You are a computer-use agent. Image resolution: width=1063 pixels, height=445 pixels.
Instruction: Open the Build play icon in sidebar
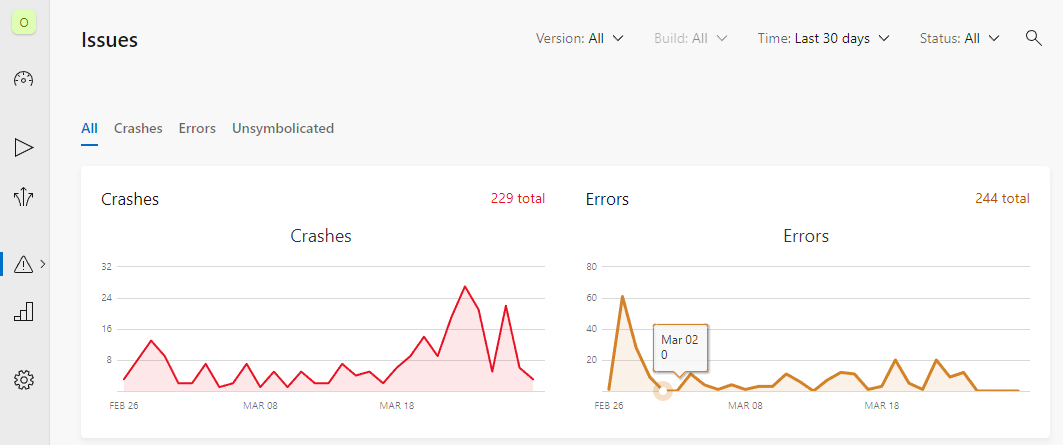click(x=24, y=148)
